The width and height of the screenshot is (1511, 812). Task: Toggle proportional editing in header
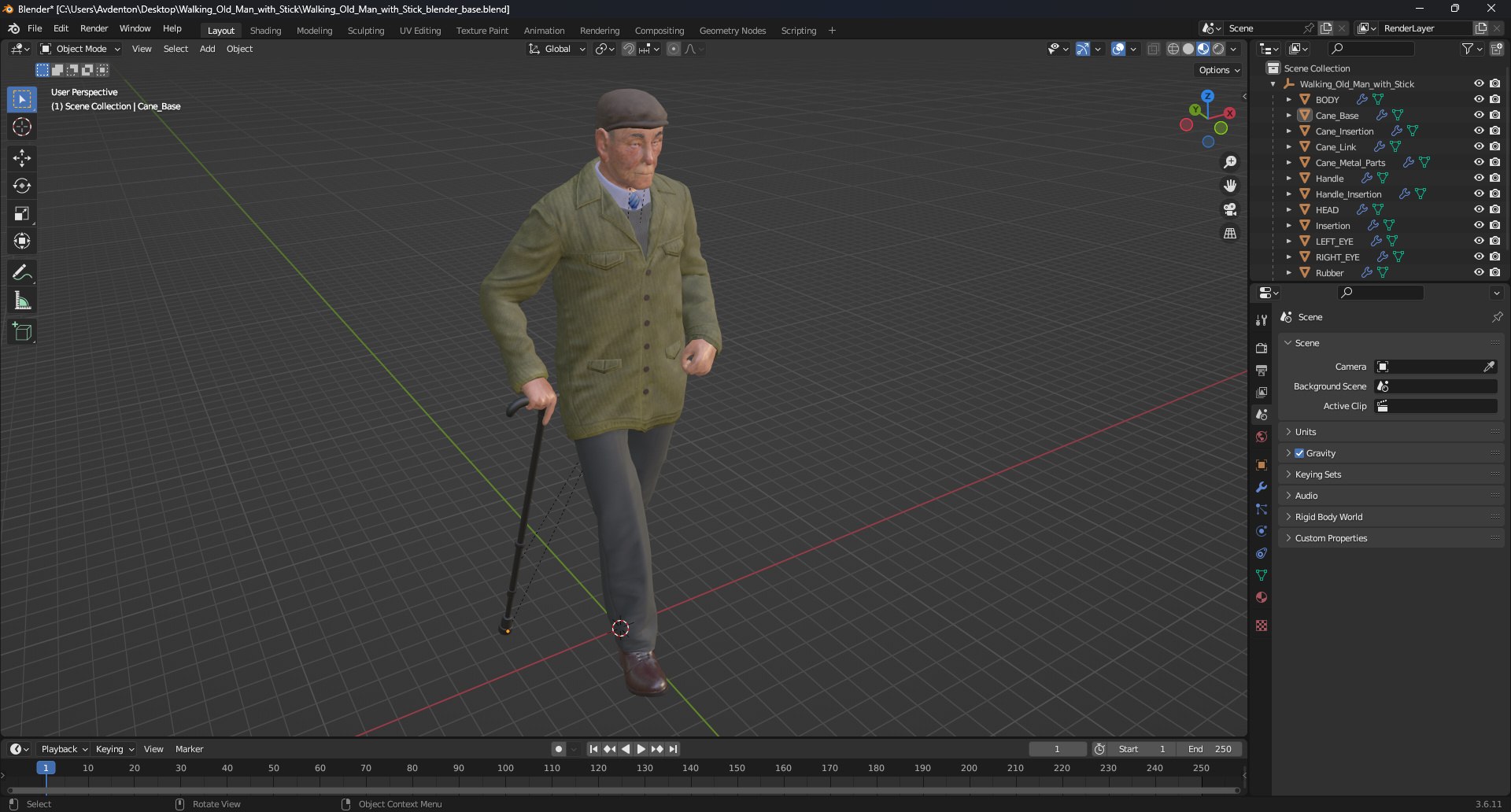point(674,49)
